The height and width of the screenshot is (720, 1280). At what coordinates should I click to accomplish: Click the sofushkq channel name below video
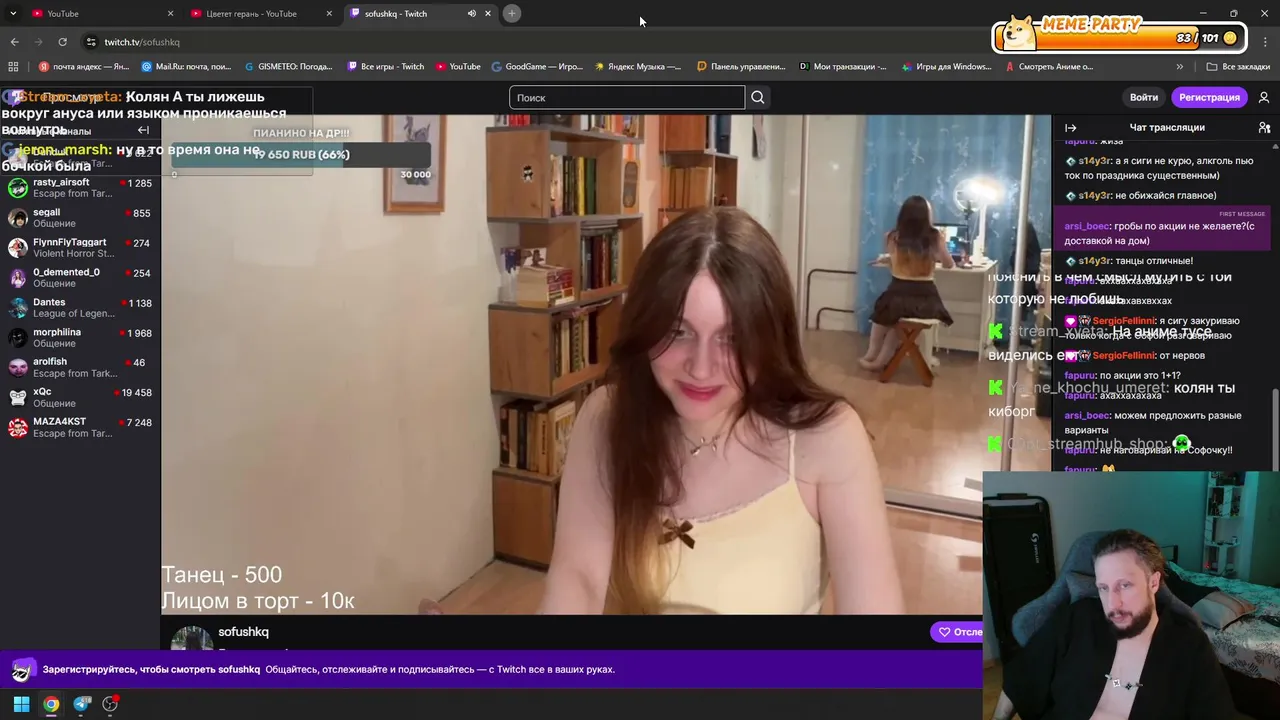pyautogui.click(x=243, y=632)
